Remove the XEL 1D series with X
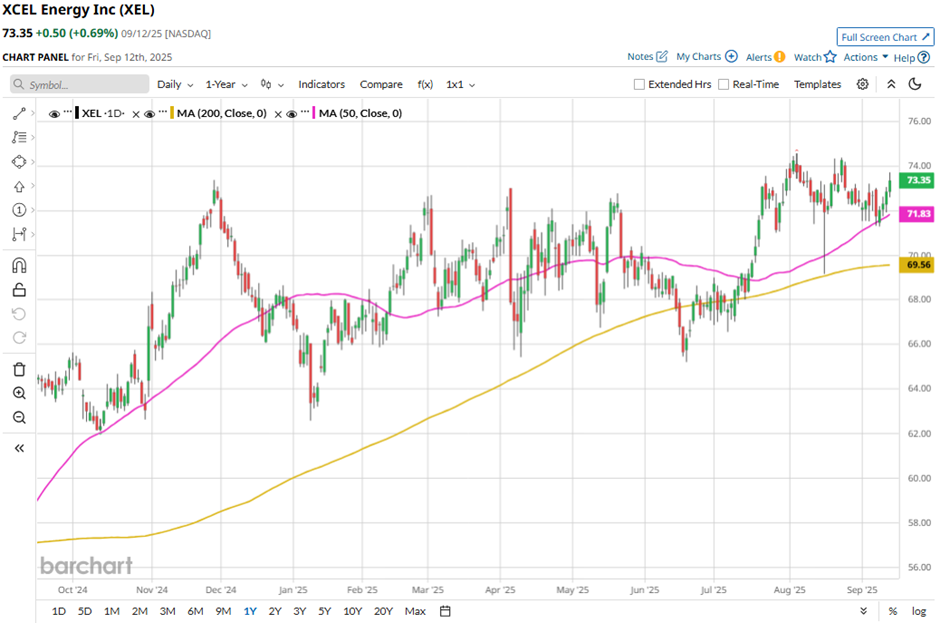The image size is (940, 623). pos(136,114)
